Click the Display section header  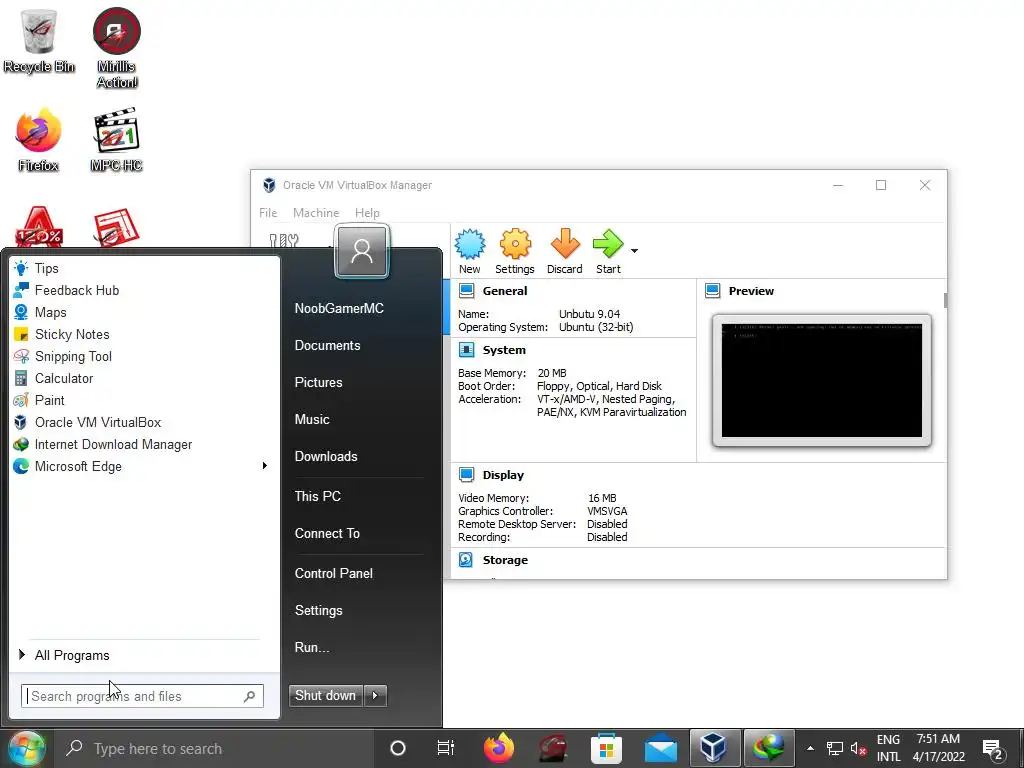tap(503, 475)
